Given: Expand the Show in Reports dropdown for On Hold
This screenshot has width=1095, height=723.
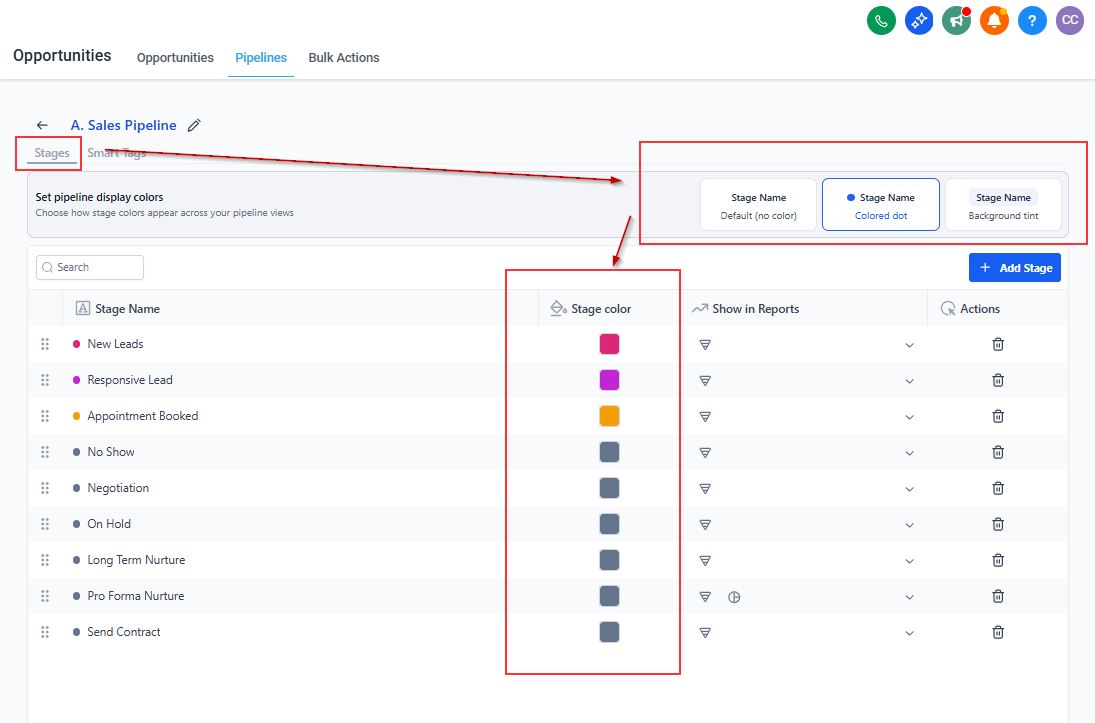Looking at the screenshot, I should click(x=909, y=525).
